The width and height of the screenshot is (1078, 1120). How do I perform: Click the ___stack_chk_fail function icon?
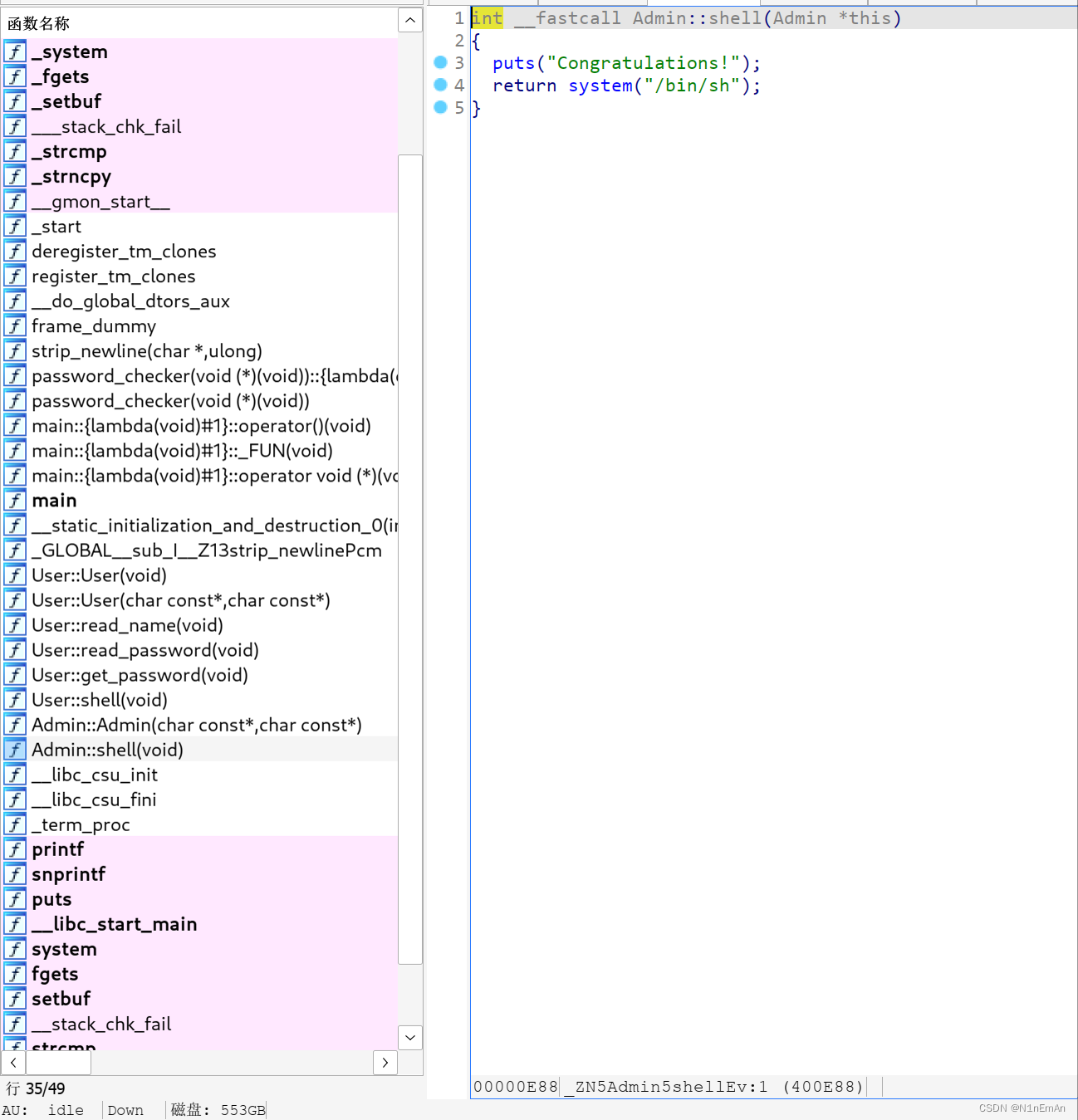pos(15,126)
